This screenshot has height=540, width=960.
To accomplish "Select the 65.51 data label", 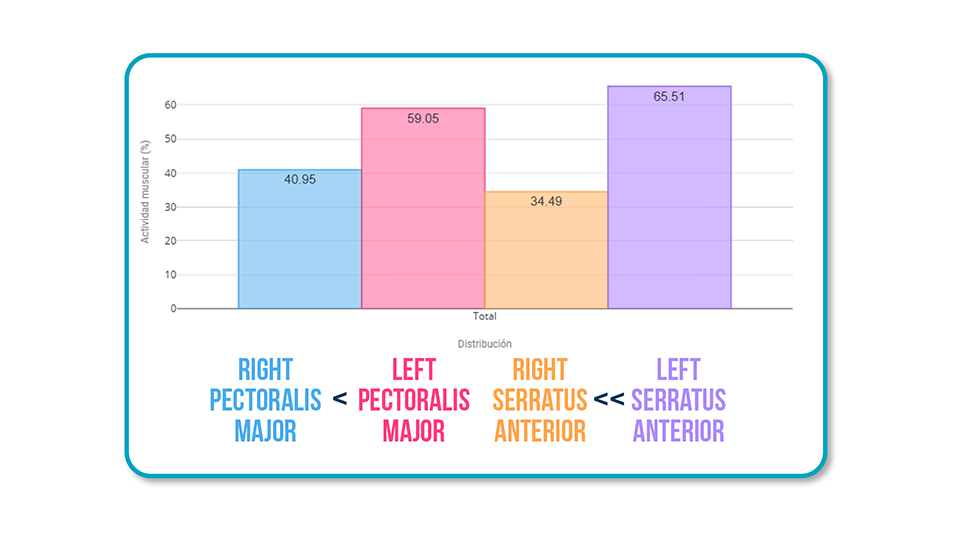I will 669,96.
